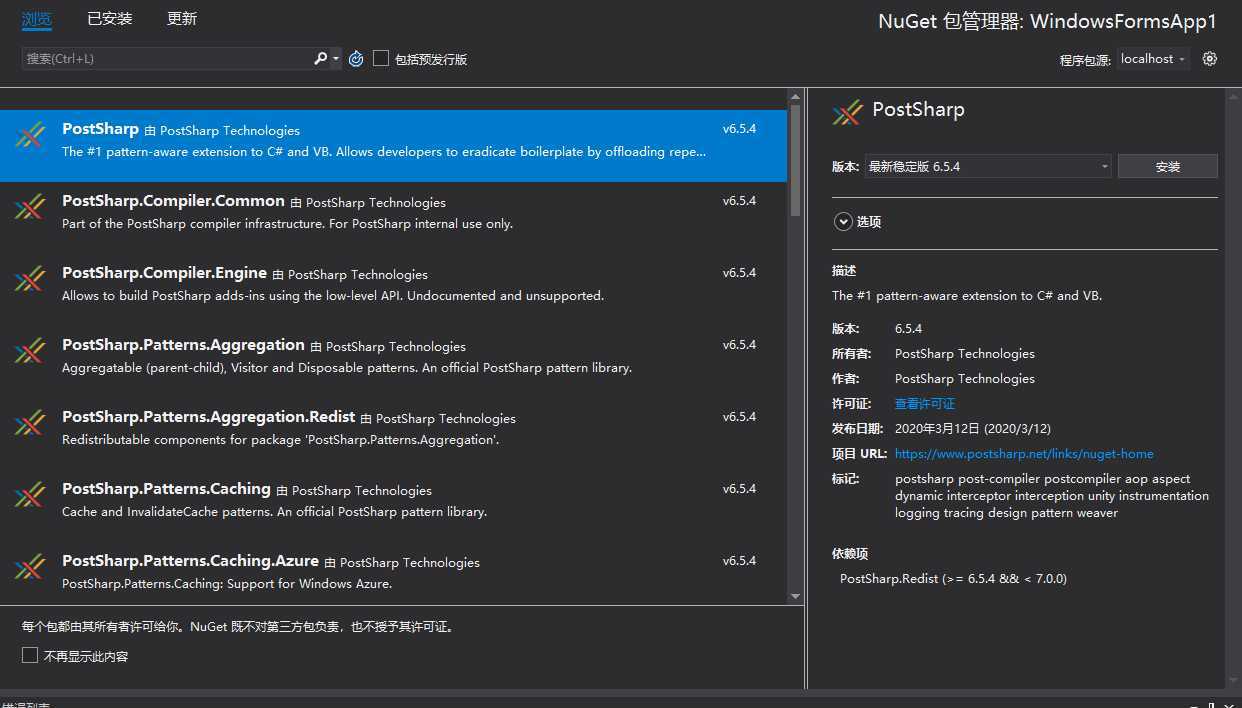This screenshot has width=1242, height=708.
Task: Select the PostSharp.Patterns.Caching package name
Action: pyautogui.click(x=166, y=489)
